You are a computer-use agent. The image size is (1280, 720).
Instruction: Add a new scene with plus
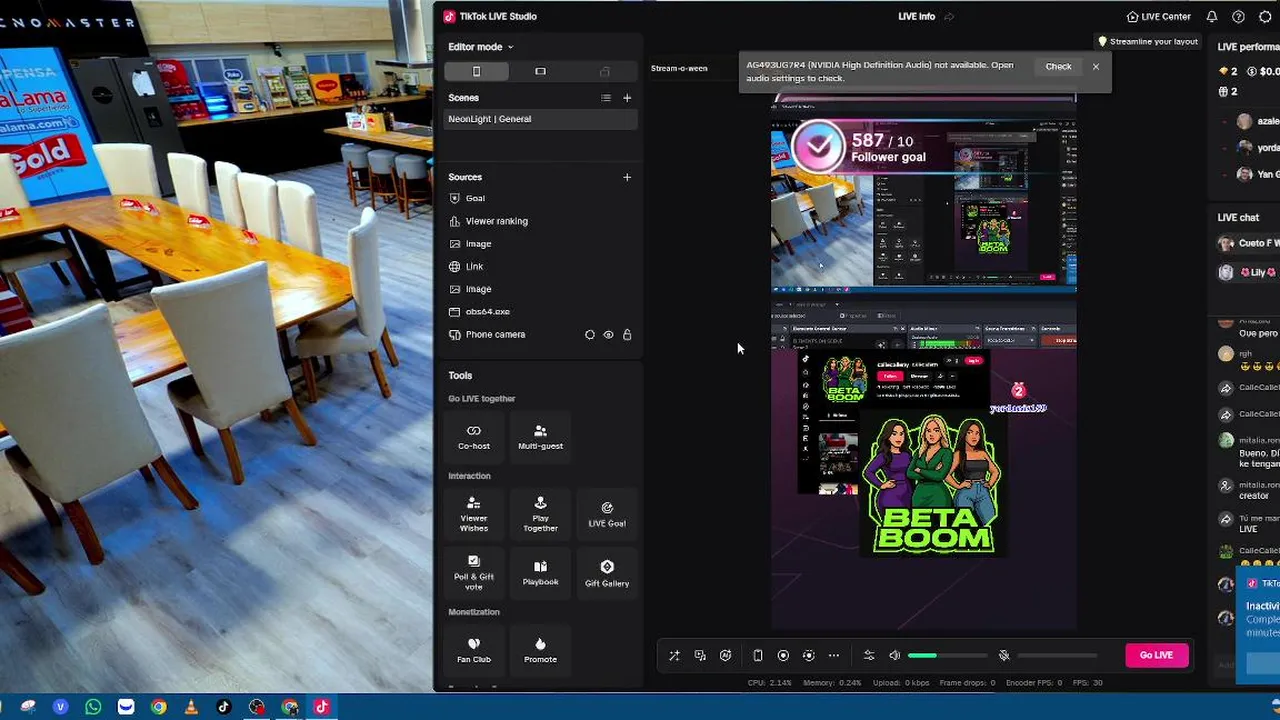click(627, 98)
